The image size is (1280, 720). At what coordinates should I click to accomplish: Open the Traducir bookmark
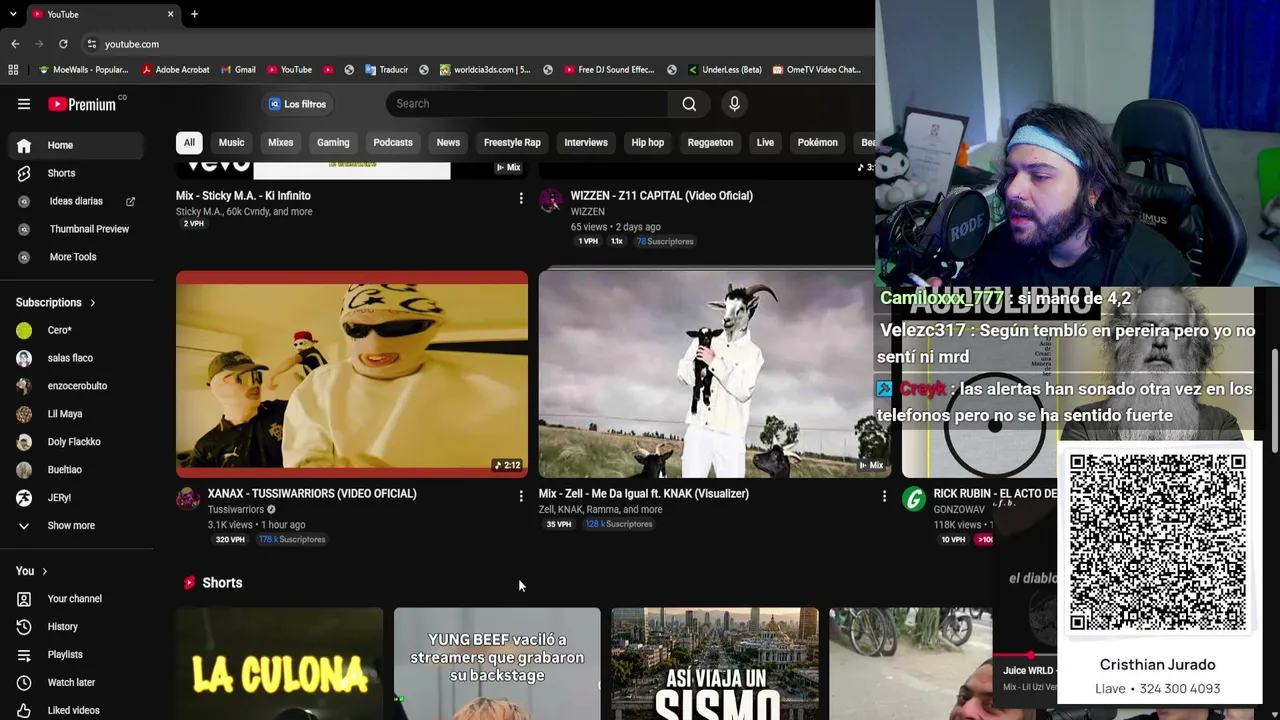[x=386, y=70]
